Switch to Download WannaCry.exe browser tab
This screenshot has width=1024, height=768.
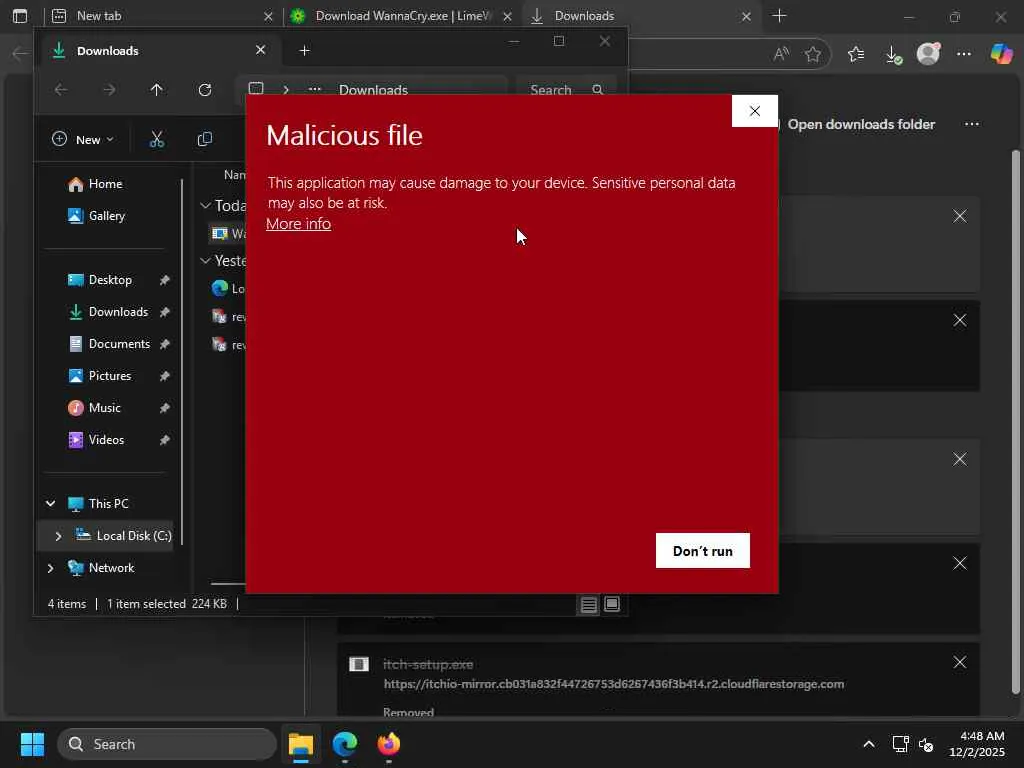pyautogui.click(x=402, y=16)
